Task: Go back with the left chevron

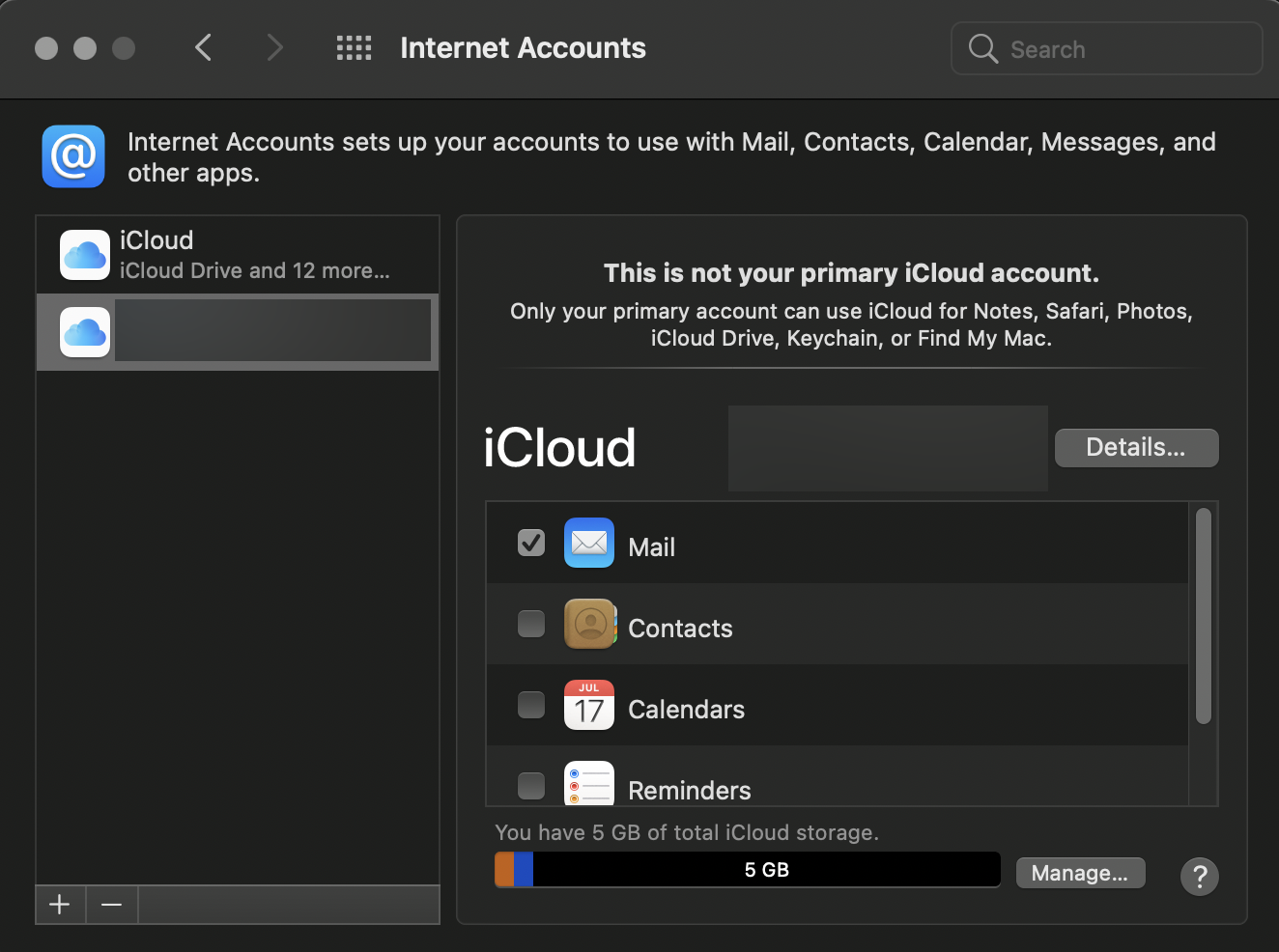Action: point(203,47)
